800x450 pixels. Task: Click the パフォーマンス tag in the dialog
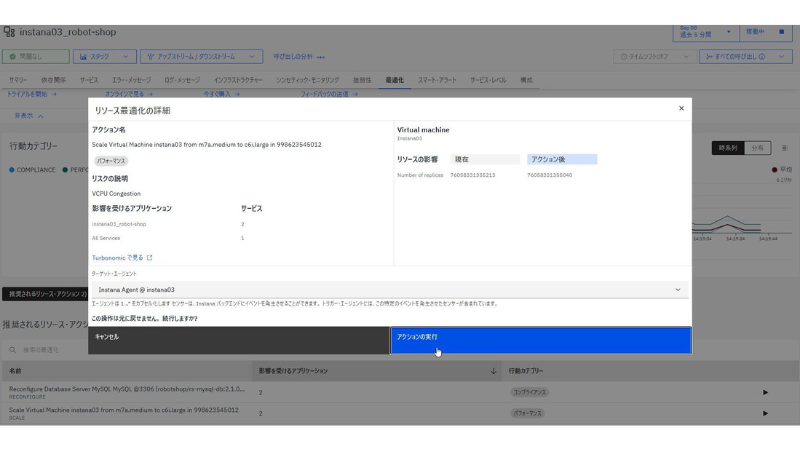(x=111, y=161)
